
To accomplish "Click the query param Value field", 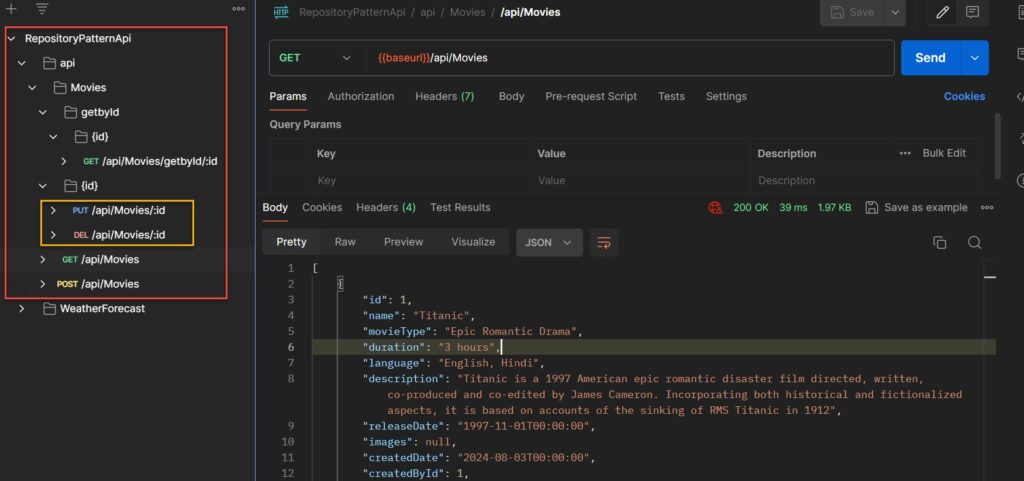I will click(x=640, y=180).
